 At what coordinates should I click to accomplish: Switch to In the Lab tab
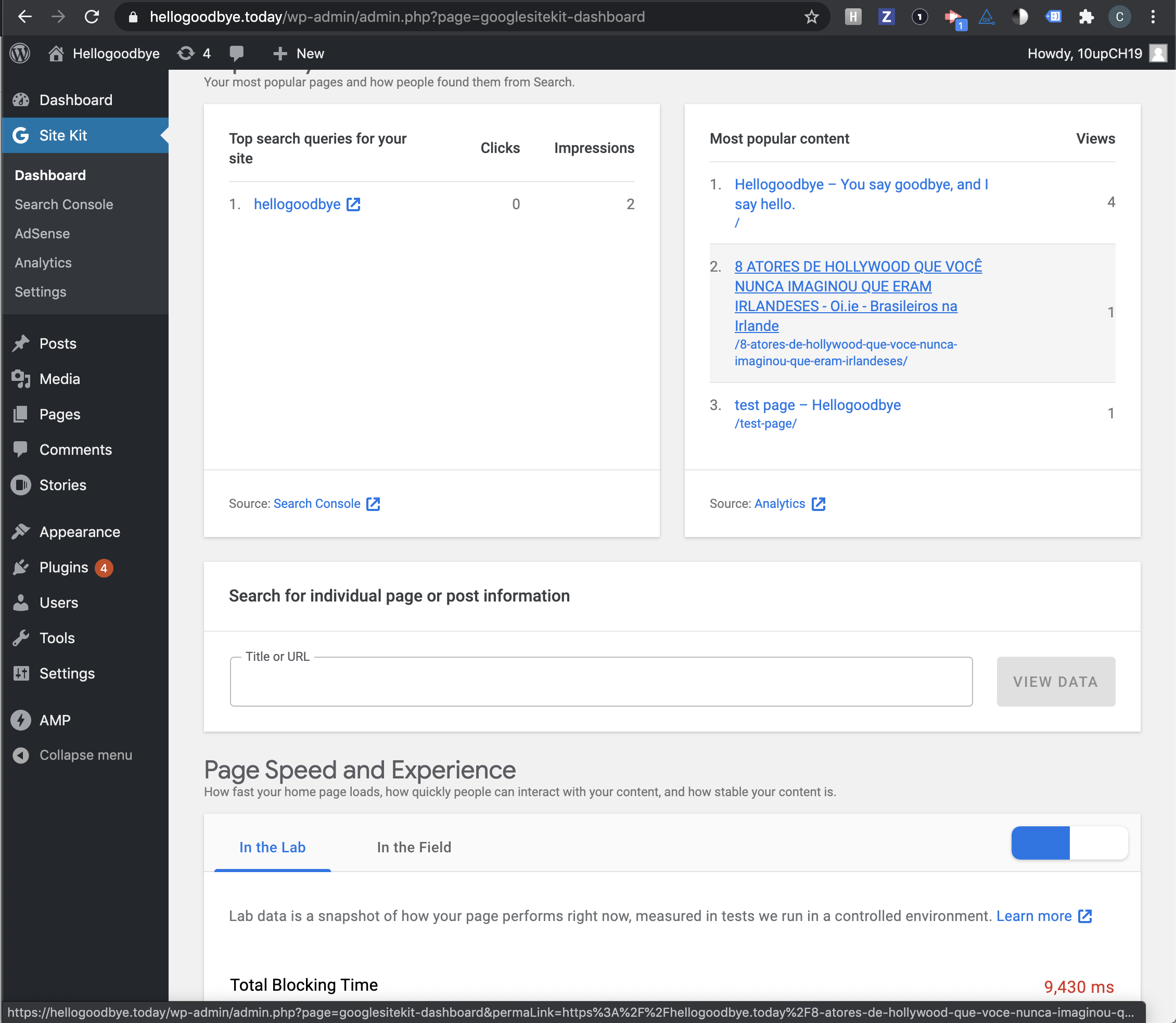pyautogui.click(x=272, y=847)
